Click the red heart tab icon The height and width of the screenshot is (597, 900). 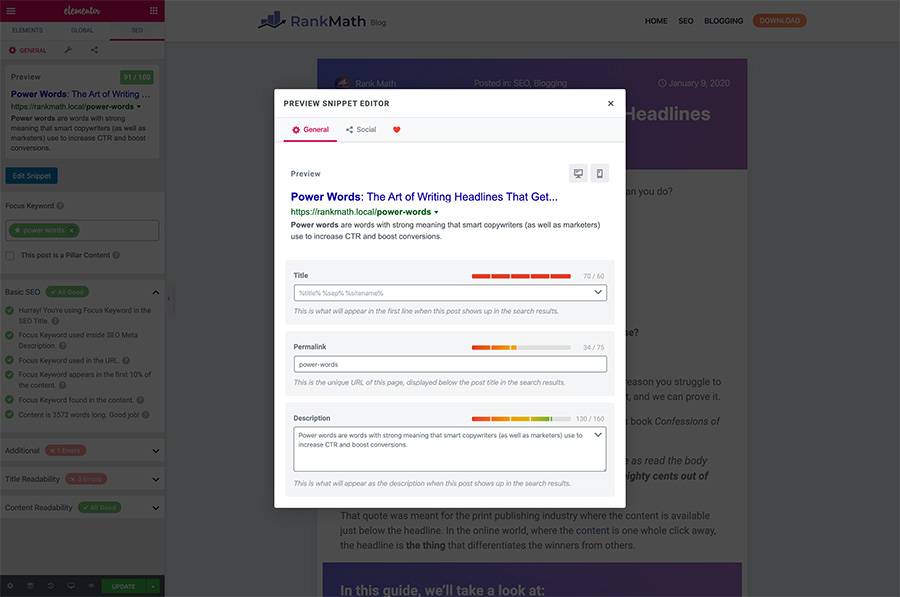click(x=397, y=130)
